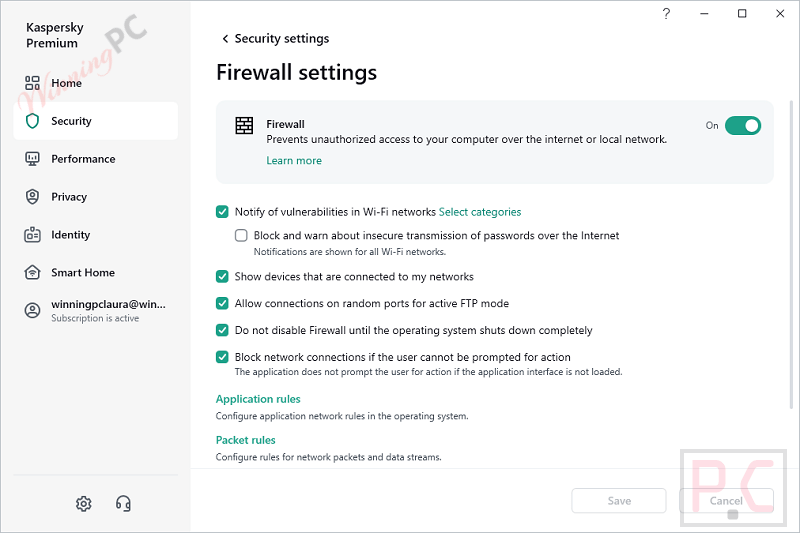The image size is (800, 533).
Task: Open help with the question mark icon
Action: [666, 14]
